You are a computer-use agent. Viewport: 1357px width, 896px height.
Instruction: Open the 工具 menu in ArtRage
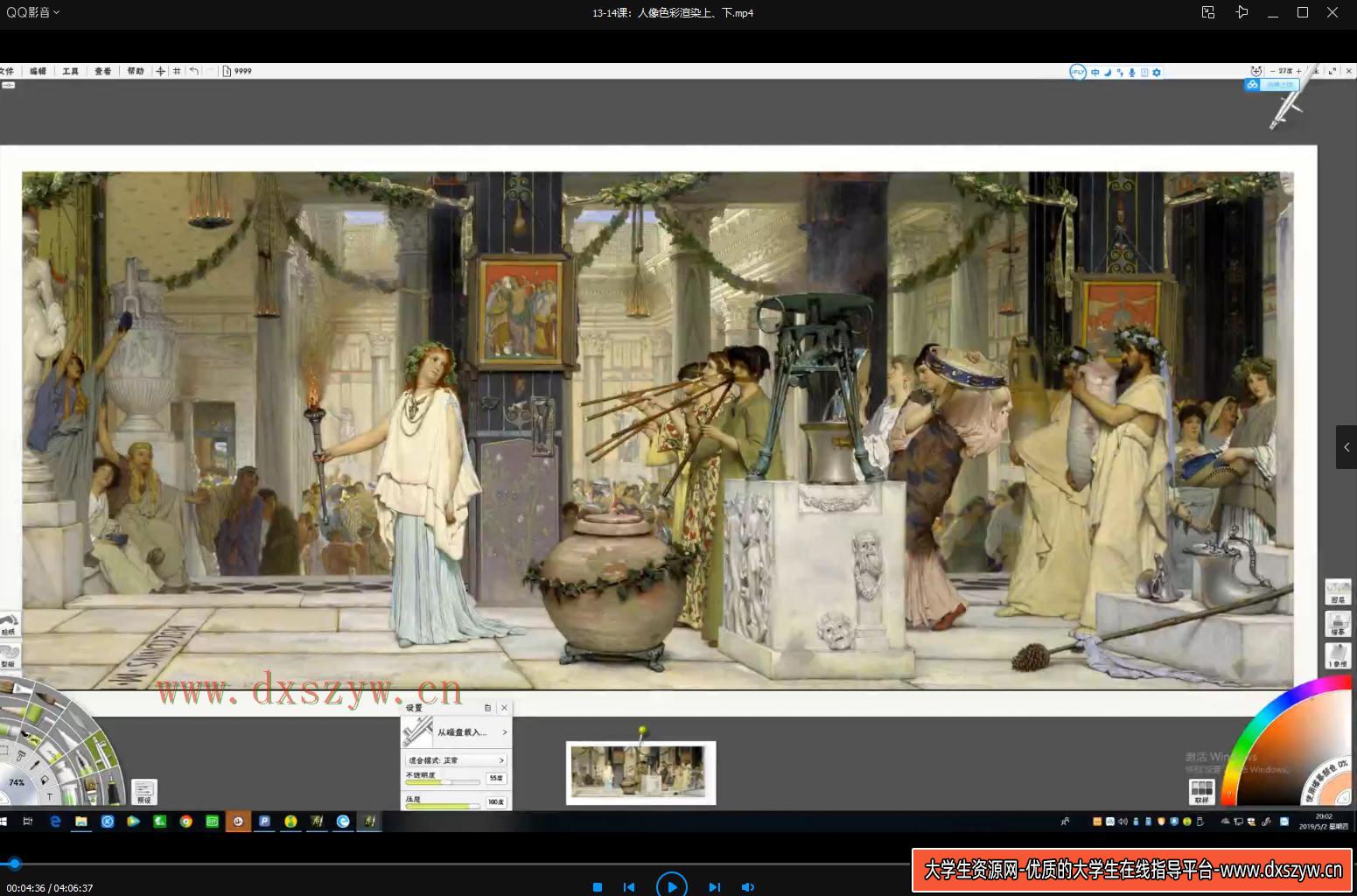click(71, 72)
